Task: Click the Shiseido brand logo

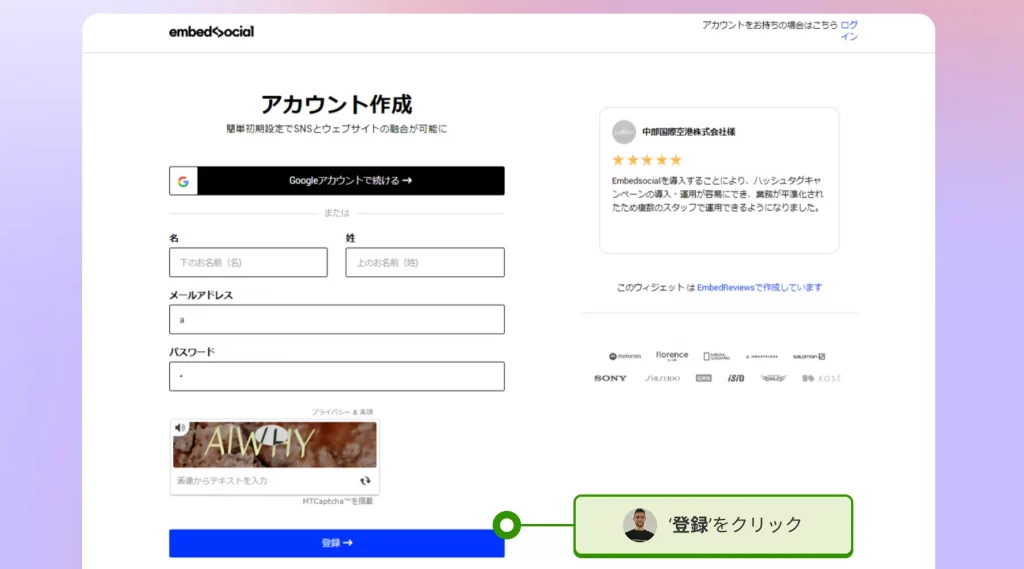Action: click(662, 378)
